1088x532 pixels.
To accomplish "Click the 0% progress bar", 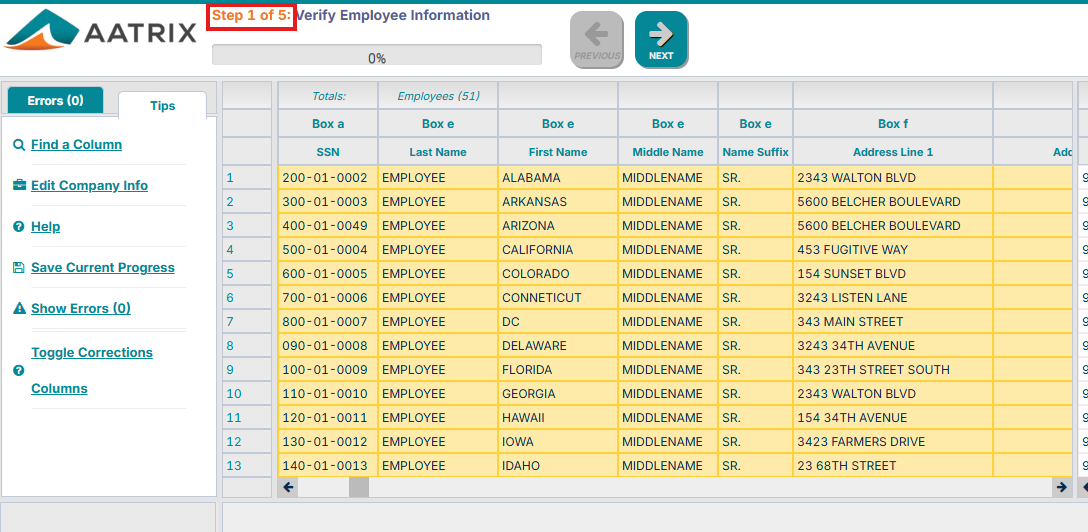I will coord(377,55).
